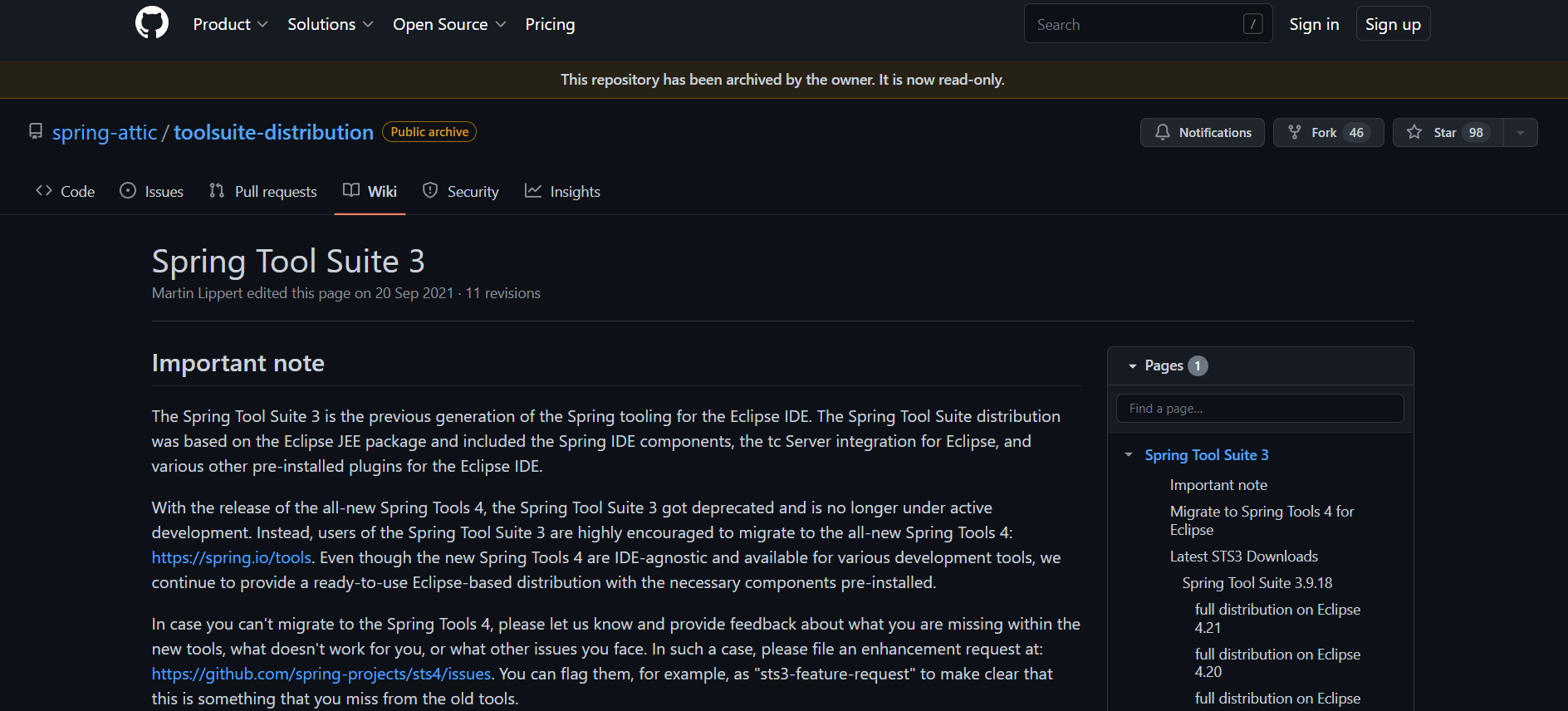Switch to the Insights tab
The image size is (1568, 711).
tap(563, 192)
